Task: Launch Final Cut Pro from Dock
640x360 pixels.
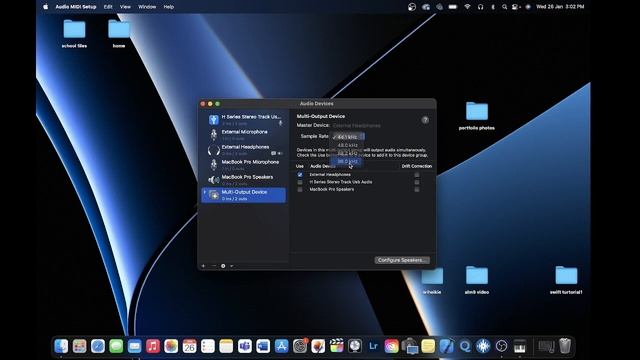Action: click(x=337, y=346)
